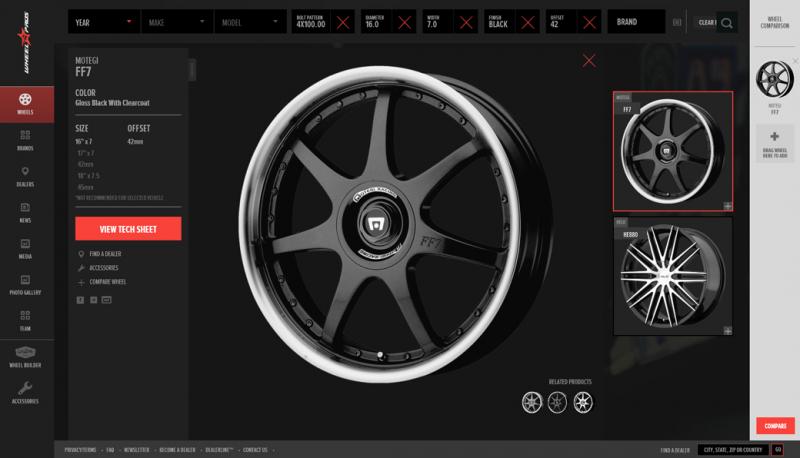Click the FF7 wheel in comparison panel

(x=774, y=79)
